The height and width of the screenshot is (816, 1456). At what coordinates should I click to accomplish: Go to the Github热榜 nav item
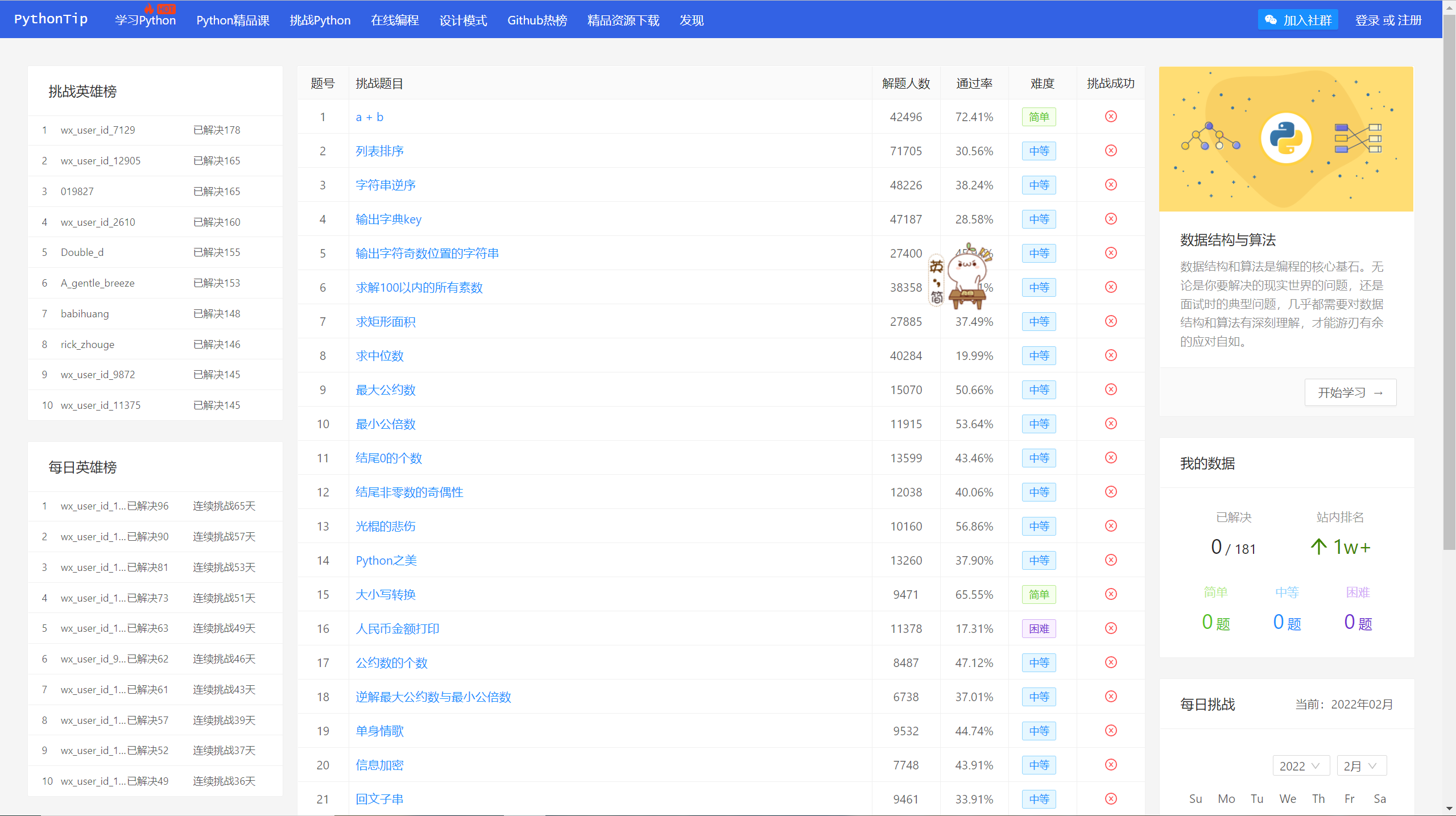(537, 20)
